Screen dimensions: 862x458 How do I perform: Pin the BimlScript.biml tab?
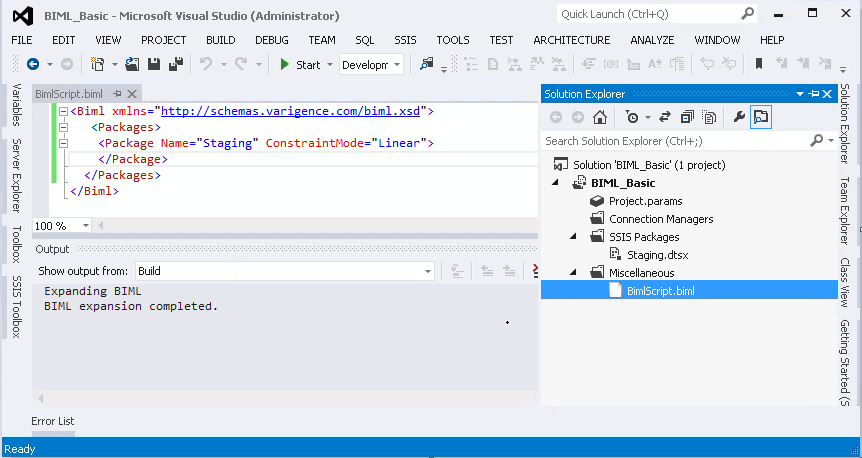[117, 94]
